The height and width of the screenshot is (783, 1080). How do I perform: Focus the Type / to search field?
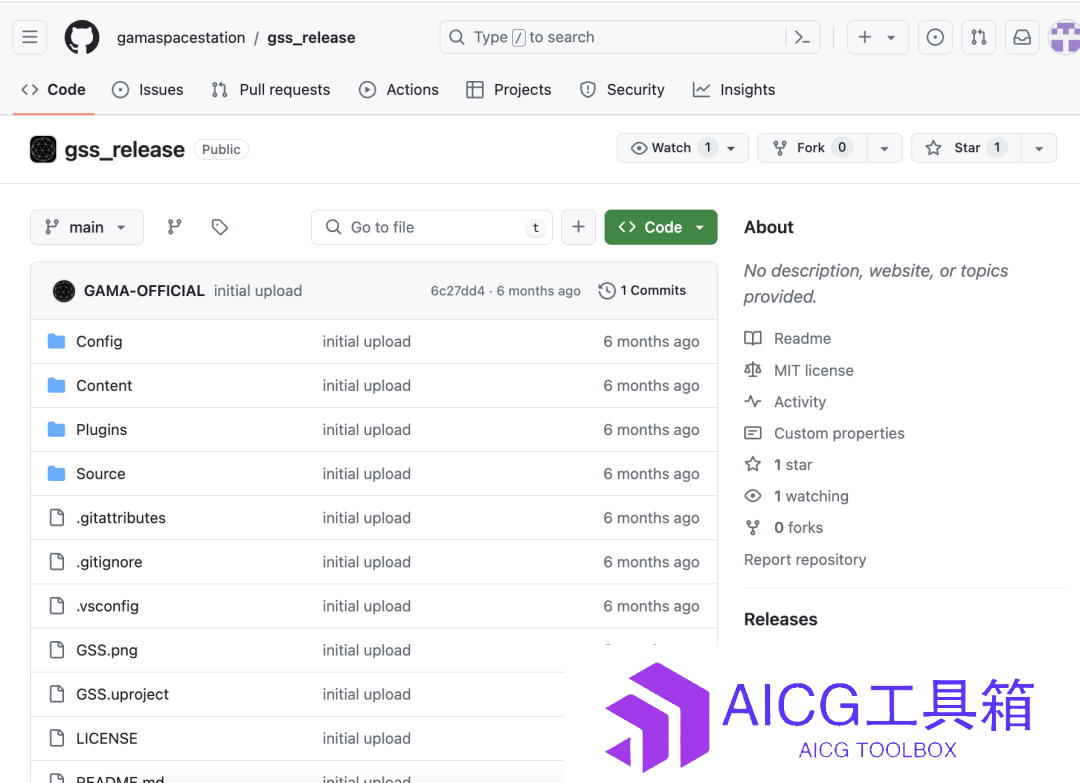[630, 37]
